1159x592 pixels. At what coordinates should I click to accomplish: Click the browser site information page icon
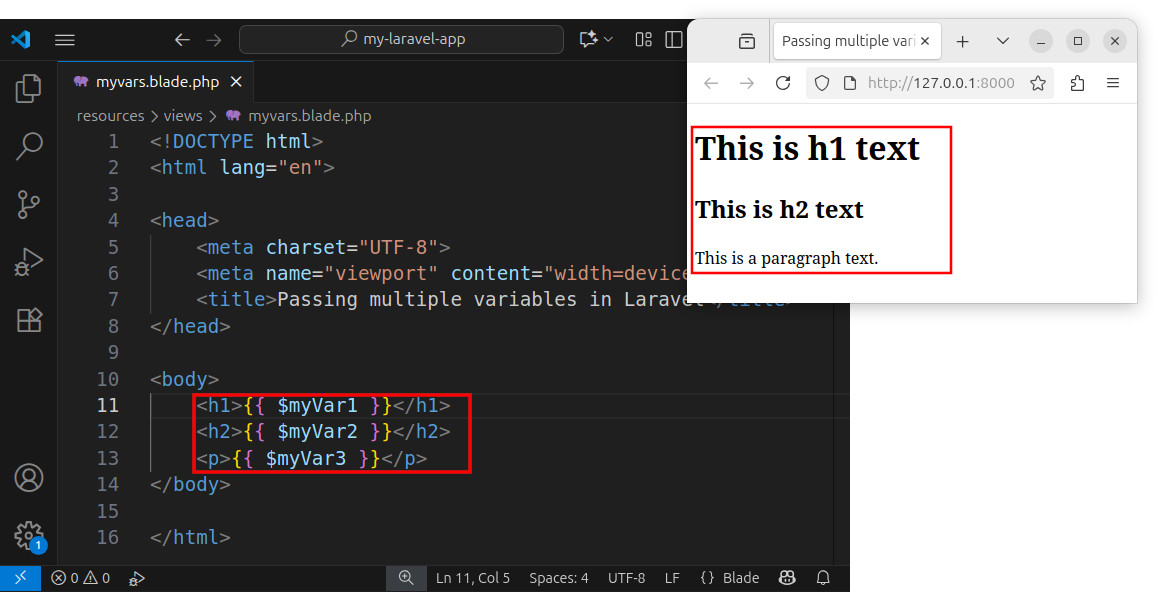(x=850, y=83)
